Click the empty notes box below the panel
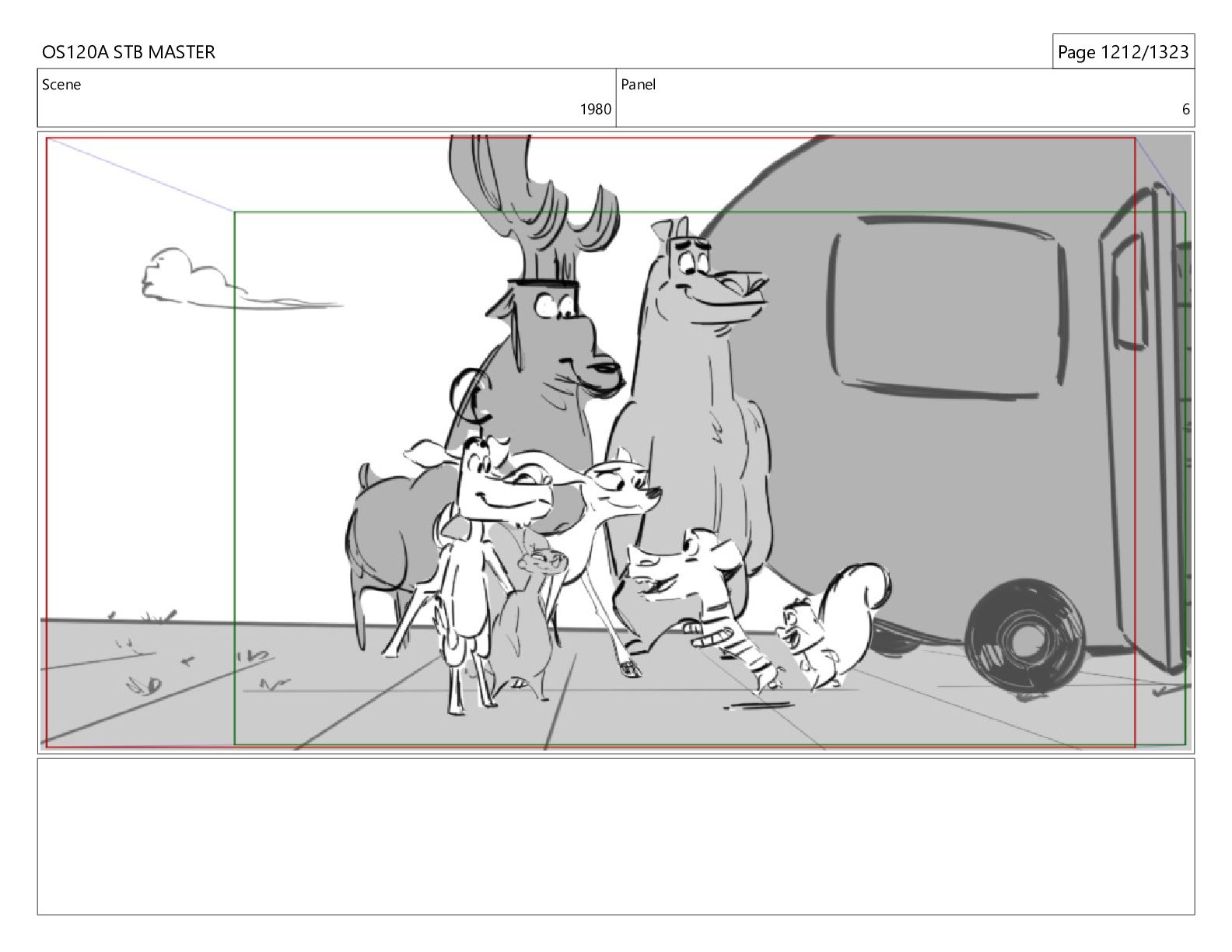The height and width of the screenshot is (952, 1232). coord(616,836)
